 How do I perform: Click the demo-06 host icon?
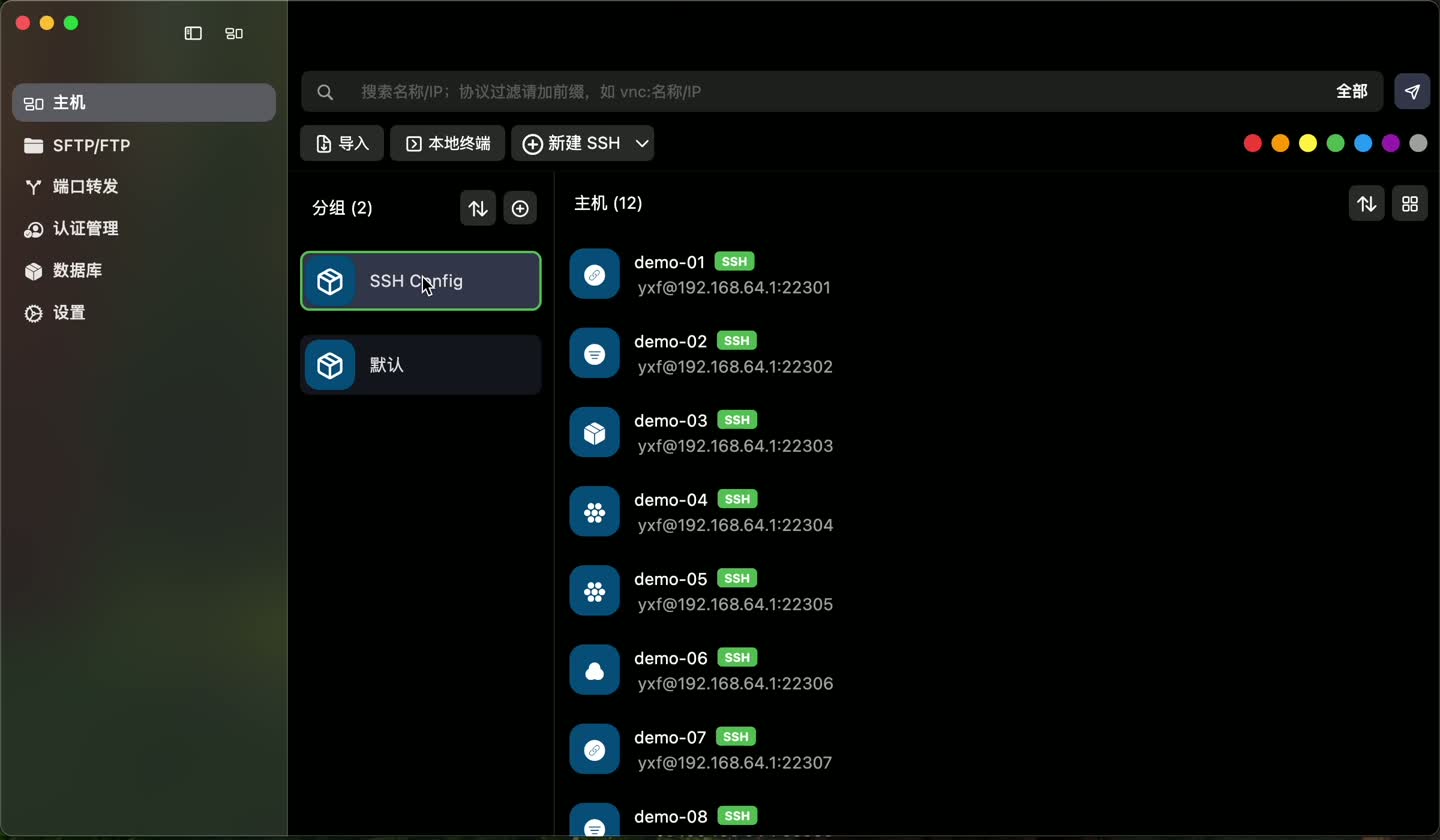(595, 670)
